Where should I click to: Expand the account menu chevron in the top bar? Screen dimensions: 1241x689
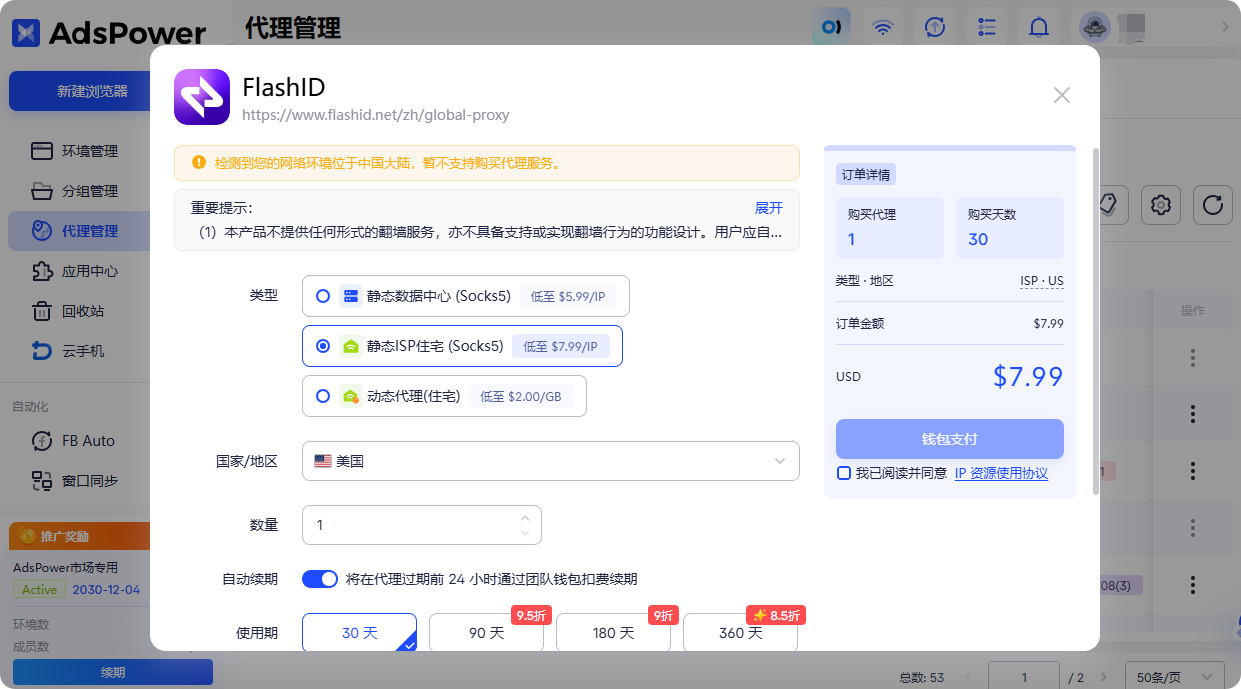click(1226, 27)
